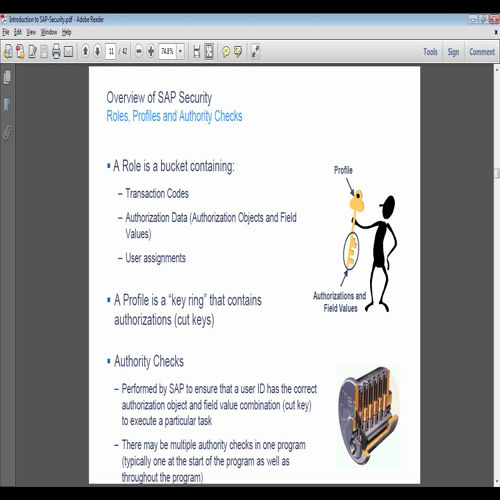Click 'Roles, Profiles and Authority Checks' subtitle

[x=174, y=116]
